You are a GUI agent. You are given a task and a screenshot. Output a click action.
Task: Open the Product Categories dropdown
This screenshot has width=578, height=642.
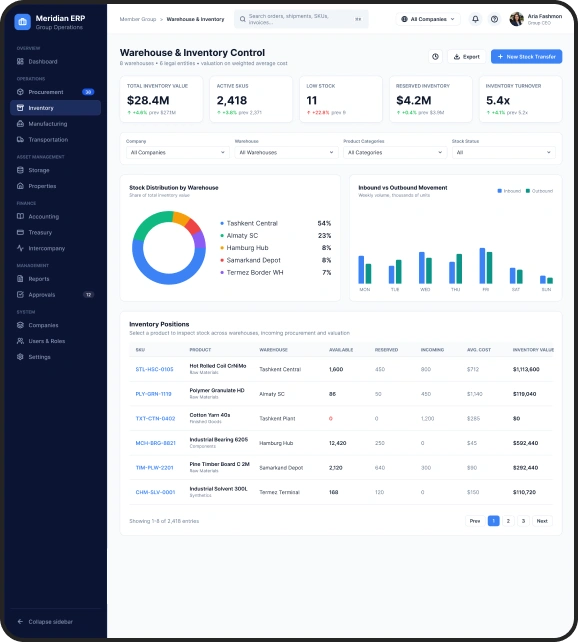(x=395, y=152)
